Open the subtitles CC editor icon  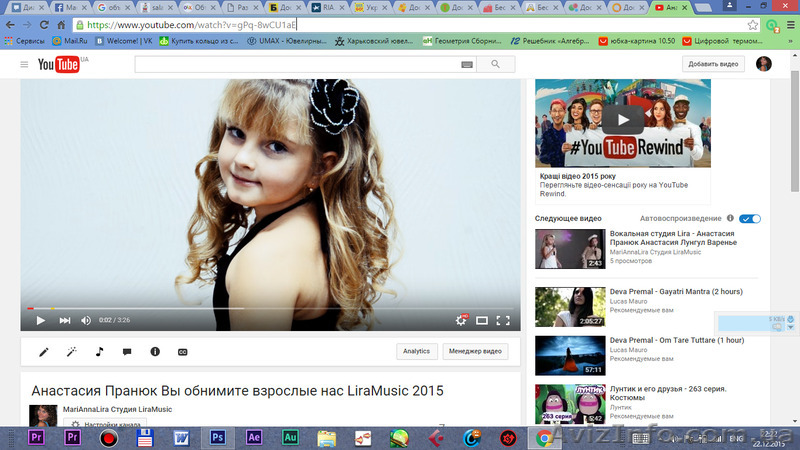pyautogui.click(x=182, y=352)
